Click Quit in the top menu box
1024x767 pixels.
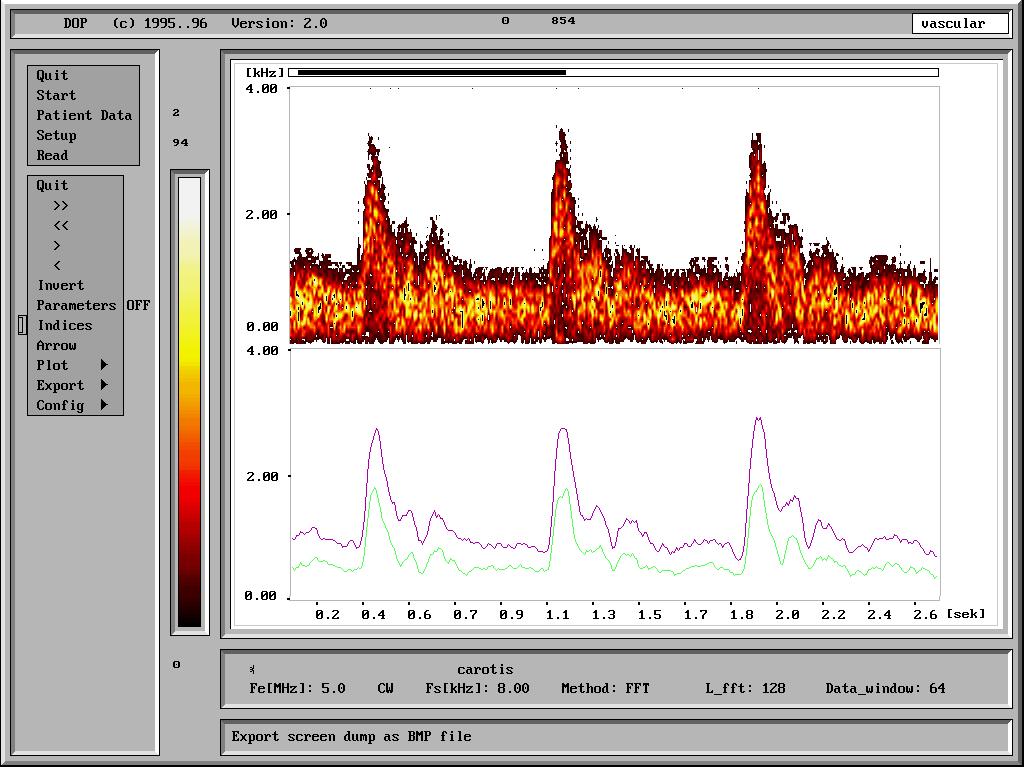tap(52, 75)
